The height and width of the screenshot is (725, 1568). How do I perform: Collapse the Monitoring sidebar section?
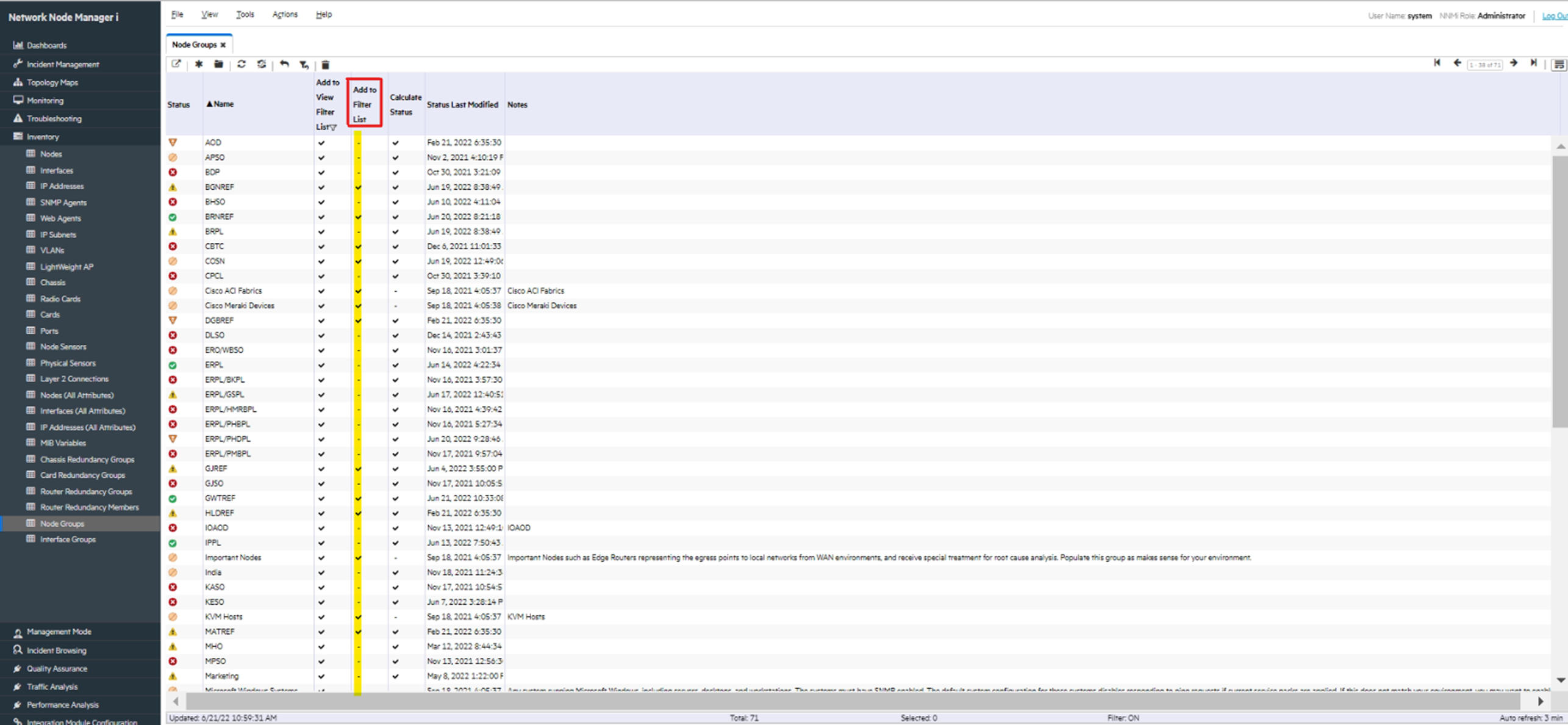(x=44, y=100)
